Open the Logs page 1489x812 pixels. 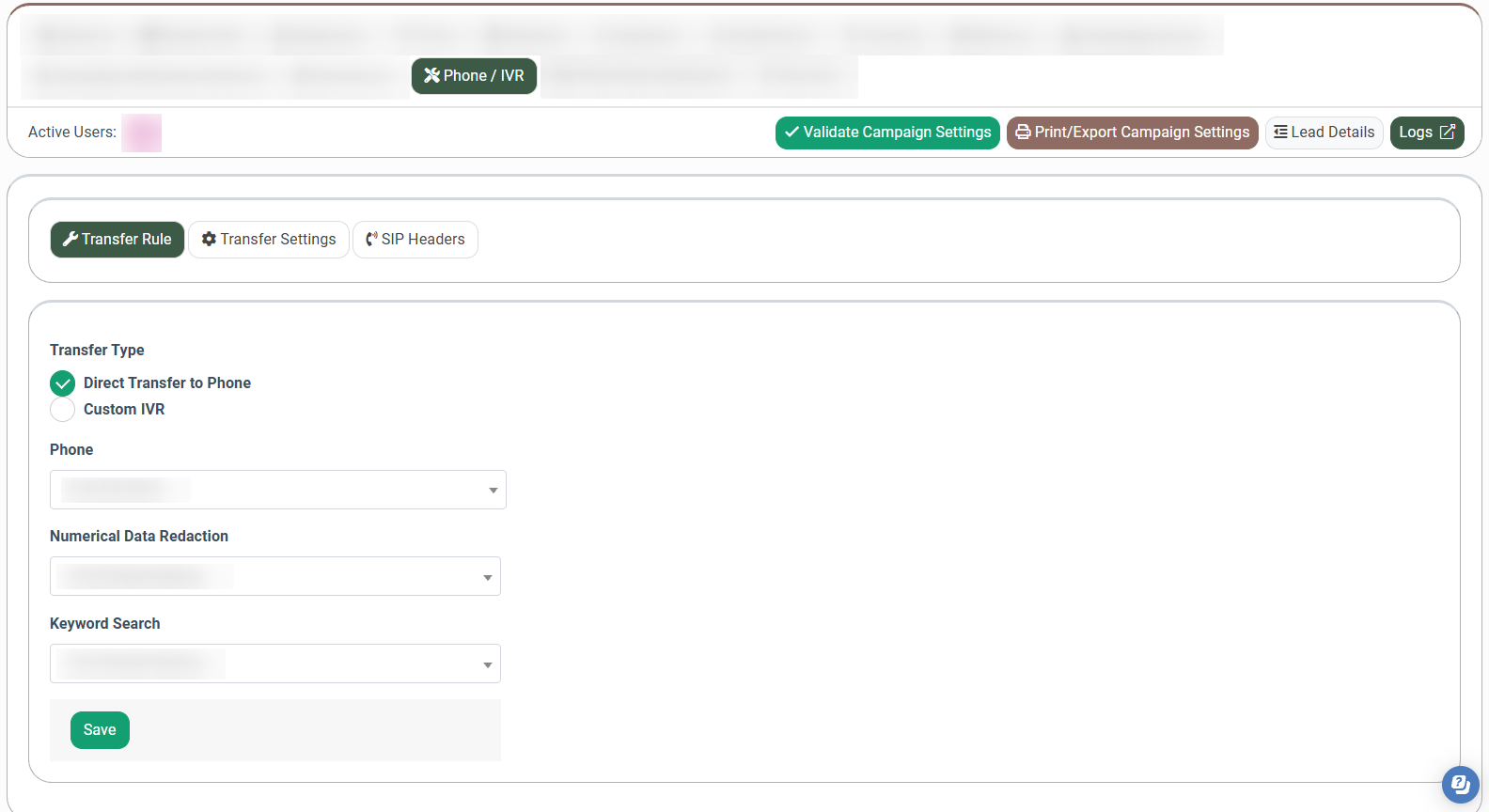(x=1426, y=133)
